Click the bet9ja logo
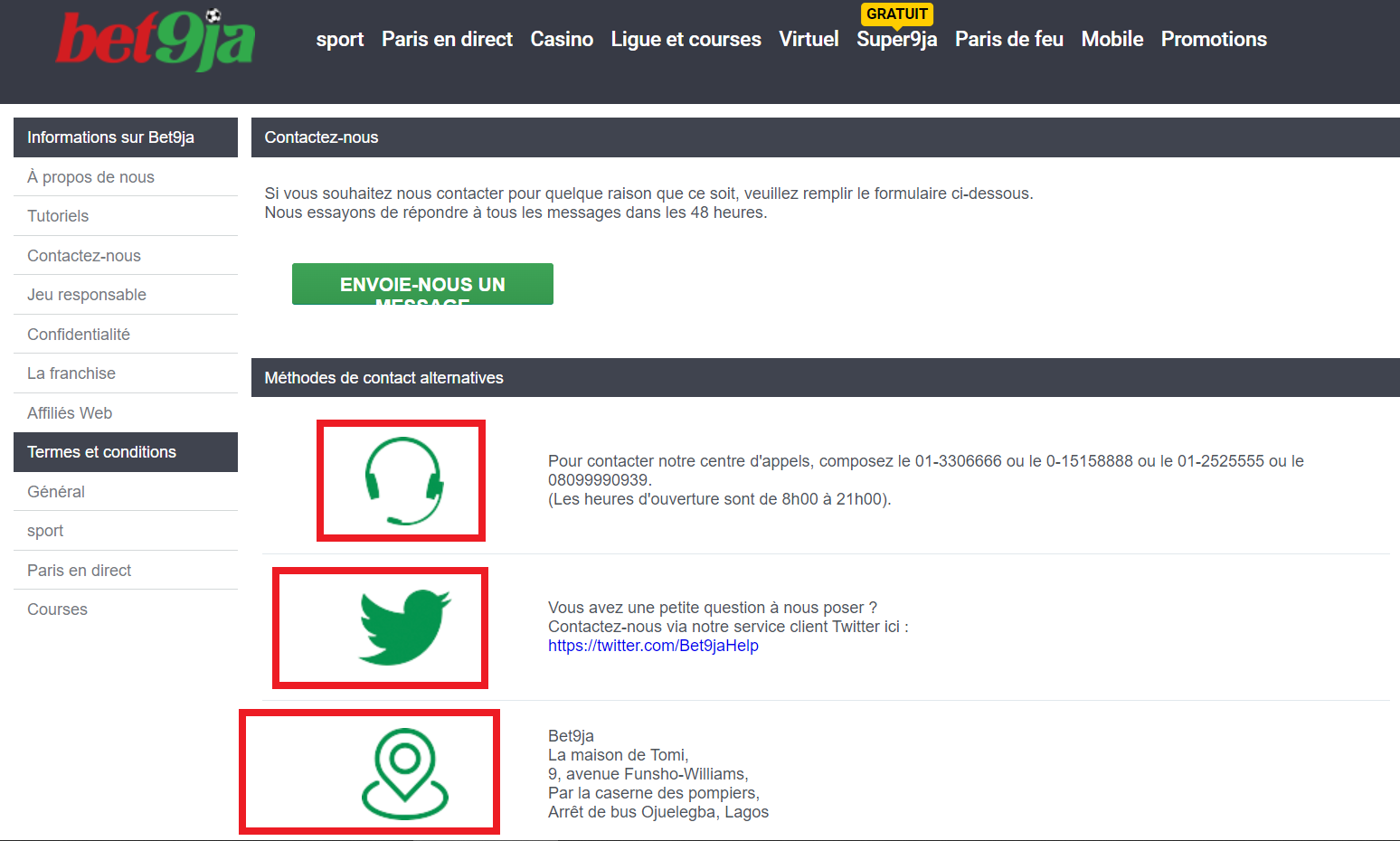Image resolution: width=1400 pixels, height=841 pixels. click(x=156, y=40)
